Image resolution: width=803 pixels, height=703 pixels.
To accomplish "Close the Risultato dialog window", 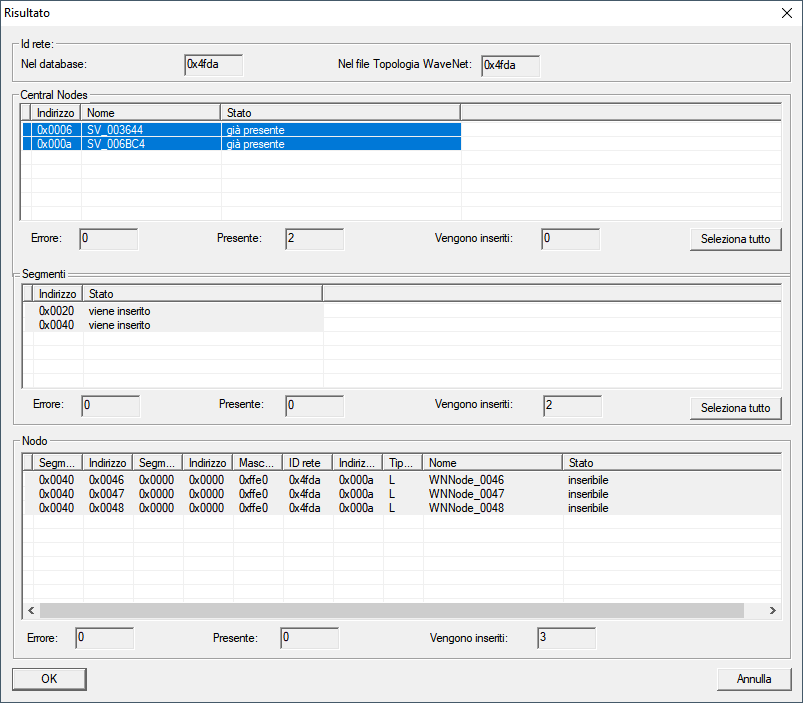I will (x=785, y=13).
